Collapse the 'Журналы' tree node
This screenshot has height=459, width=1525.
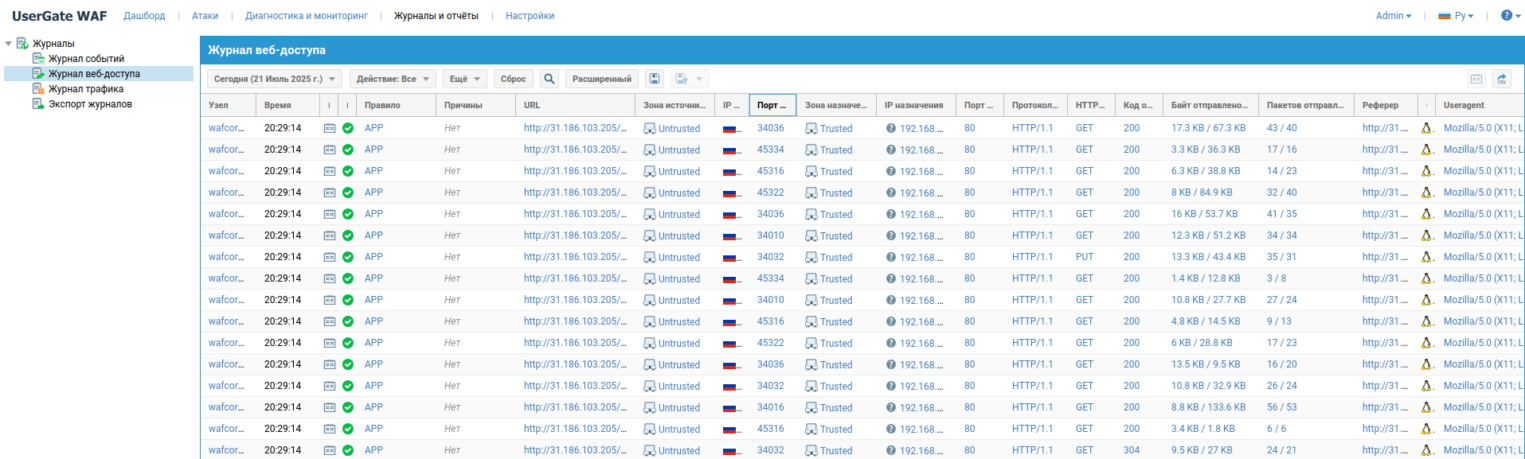pyautogui.click(x=9, y=43)
